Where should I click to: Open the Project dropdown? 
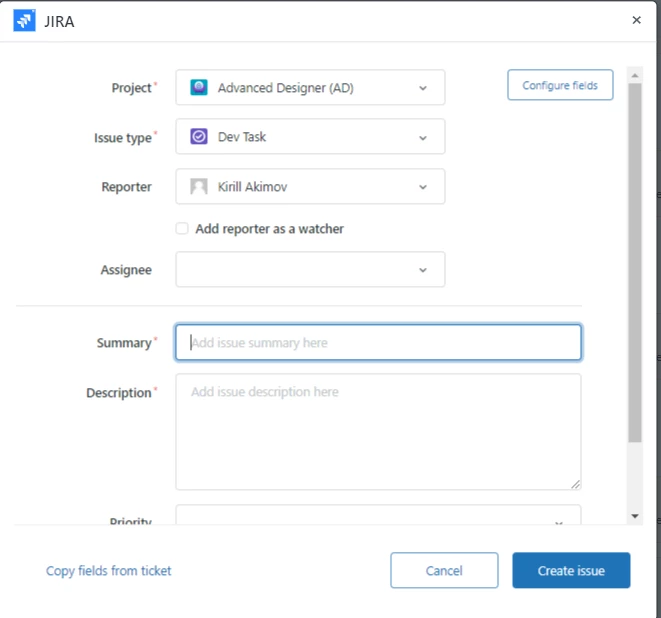(310, 87)
